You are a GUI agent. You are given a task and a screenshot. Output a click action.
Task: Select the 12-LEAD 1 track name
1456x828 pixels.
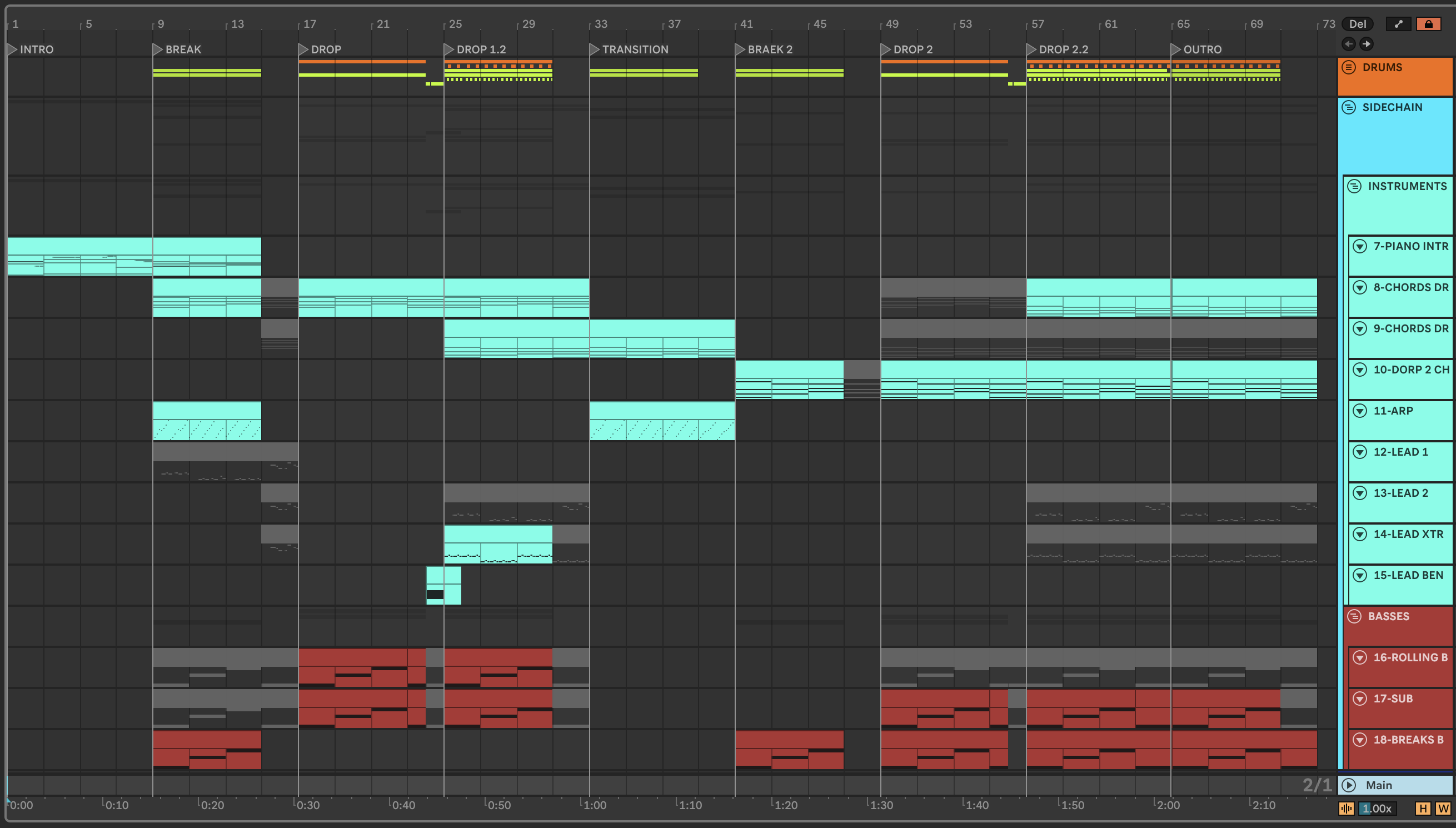coord(1400,452)
